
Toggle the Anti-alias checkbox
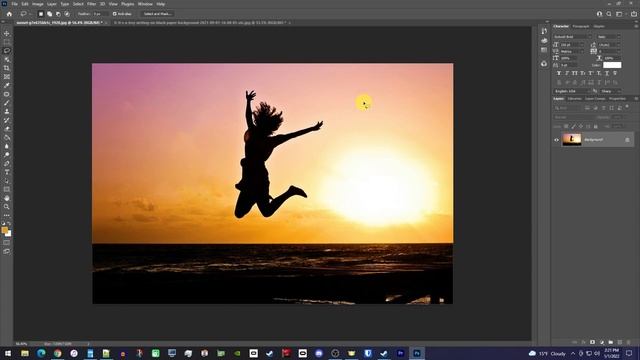(115, 14)
